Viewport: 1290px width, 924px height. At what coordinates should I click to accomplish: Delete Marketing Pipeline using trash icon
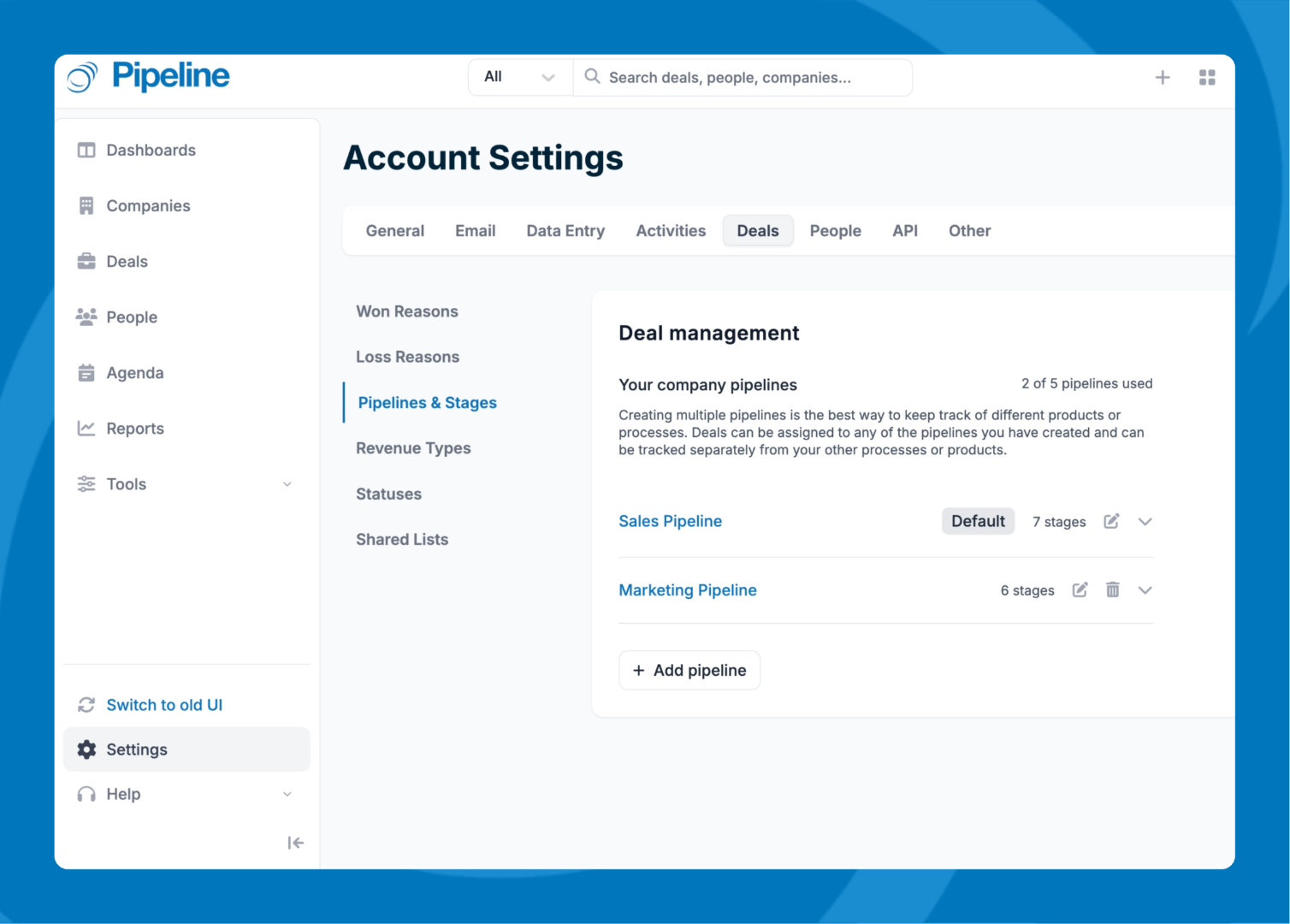coord(1112,590)
